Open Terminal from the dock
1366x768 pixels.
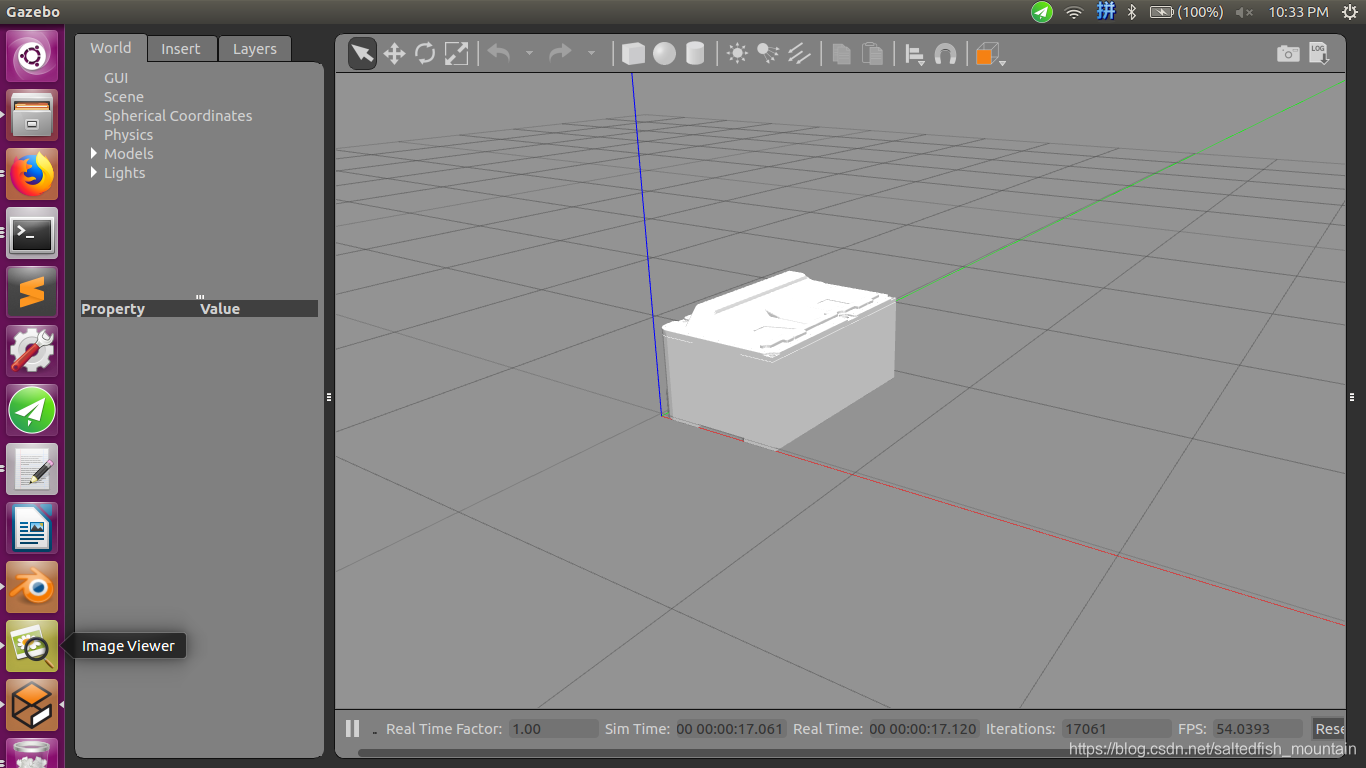32,233
